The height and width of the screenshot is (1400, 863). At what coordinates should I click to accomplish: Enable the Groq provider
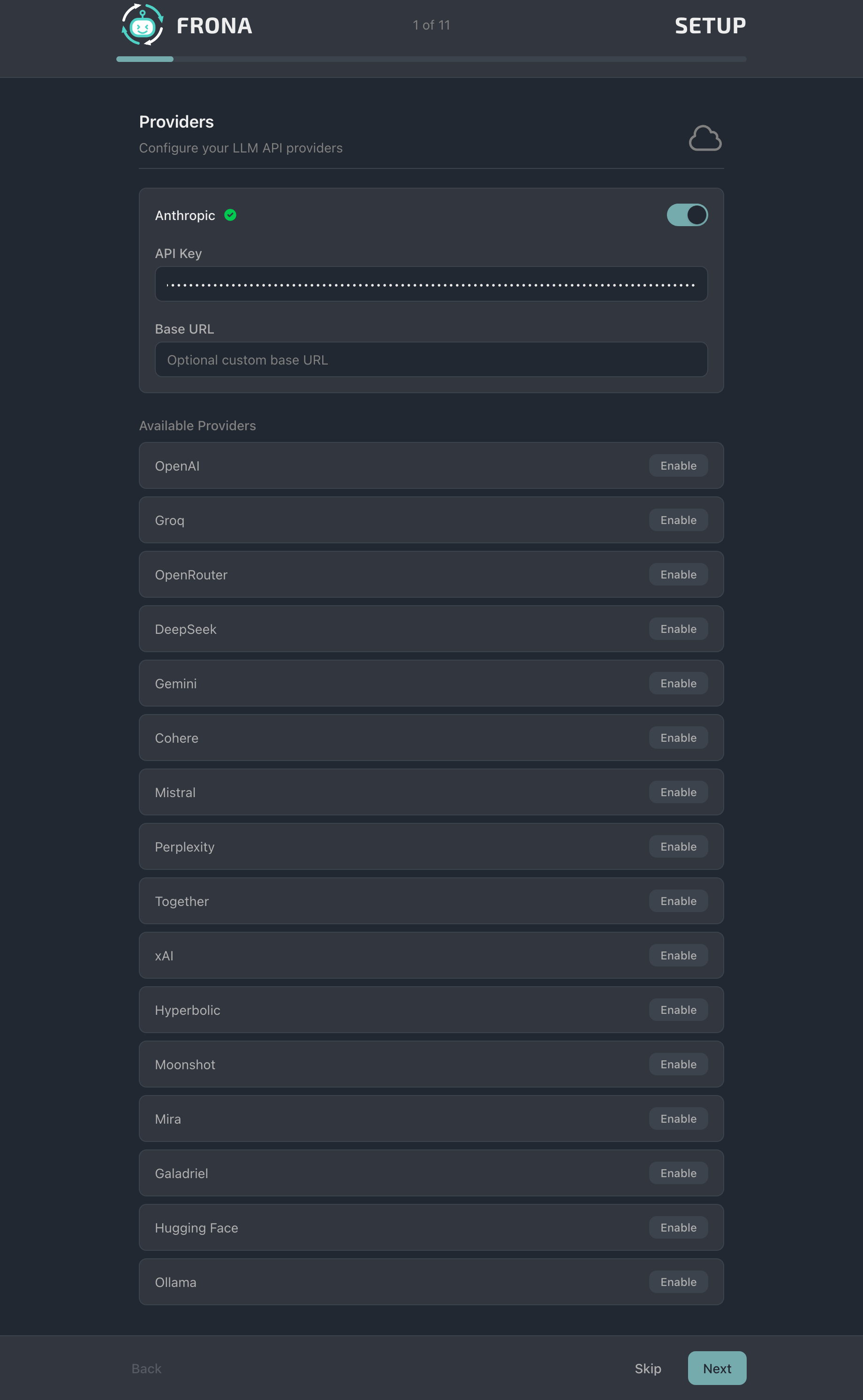click(678, 519)
